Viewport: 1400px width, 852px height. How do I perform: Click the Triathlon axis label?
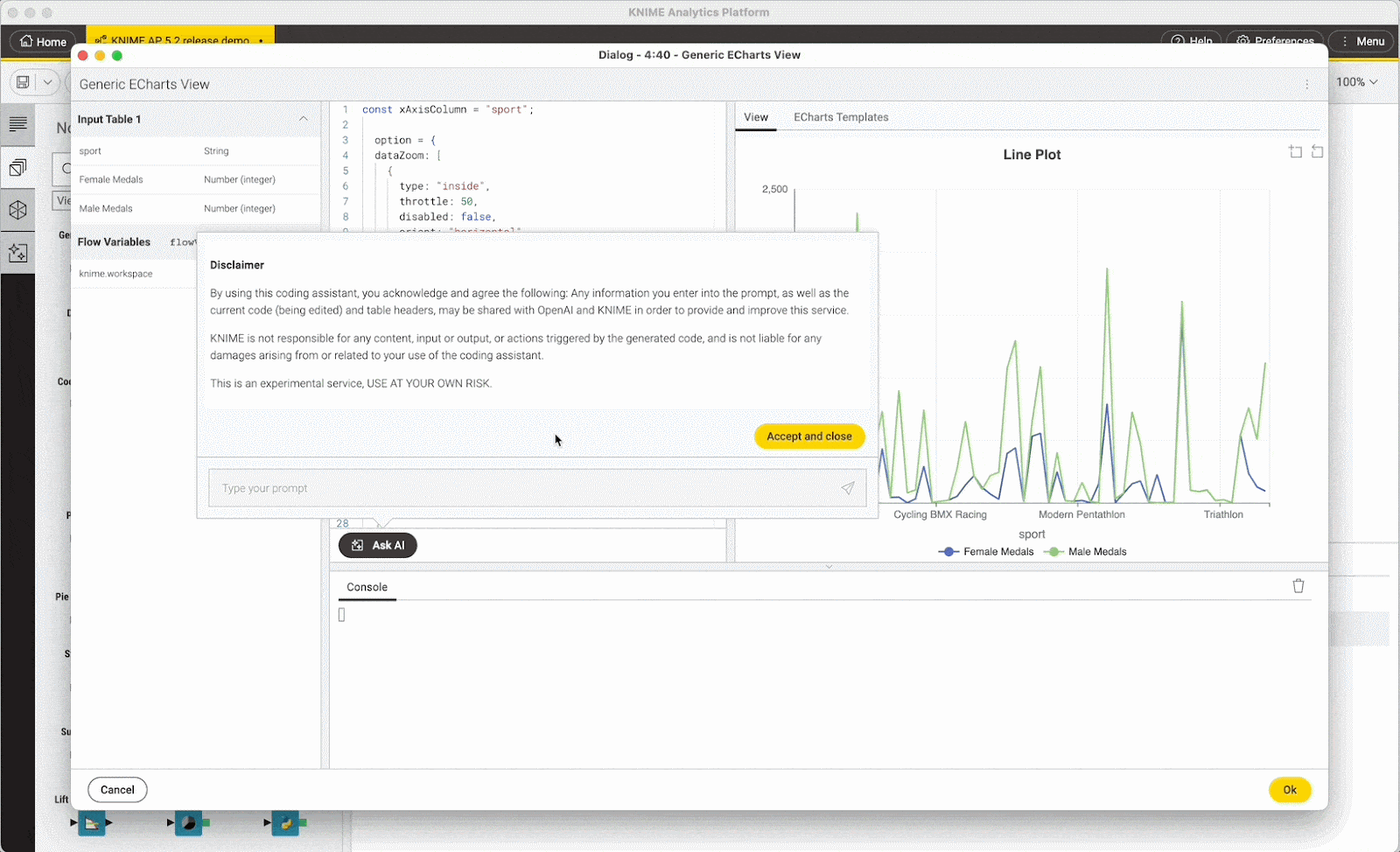tap(1223, 514)
